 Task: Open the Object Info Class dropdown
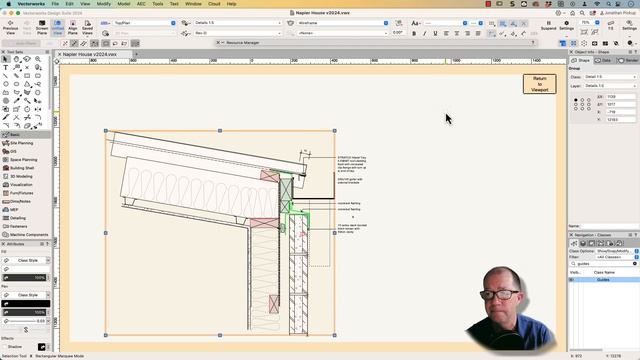point(610,77)
